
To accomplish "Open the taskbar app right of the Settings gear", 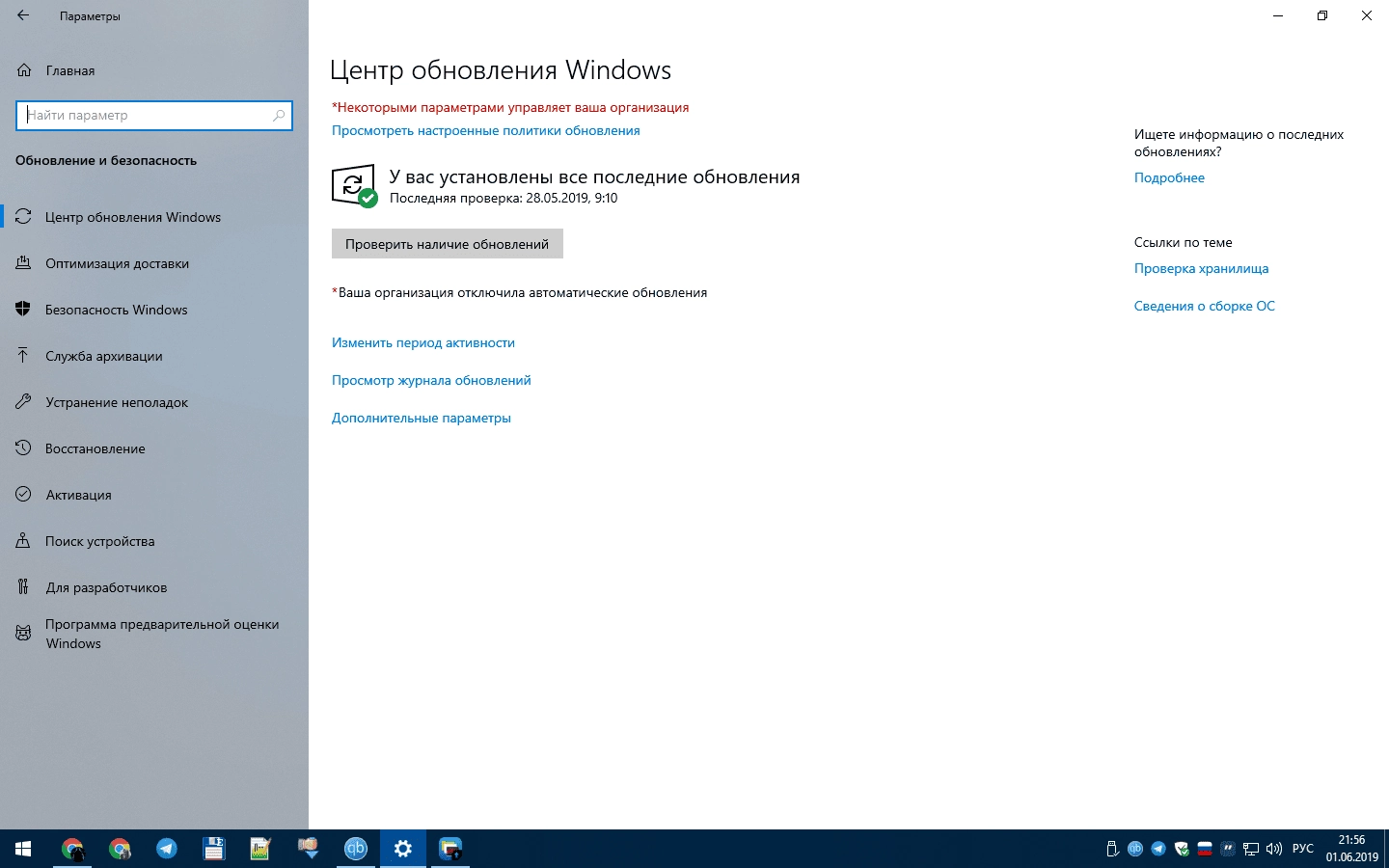I will (x=450, y=849).
